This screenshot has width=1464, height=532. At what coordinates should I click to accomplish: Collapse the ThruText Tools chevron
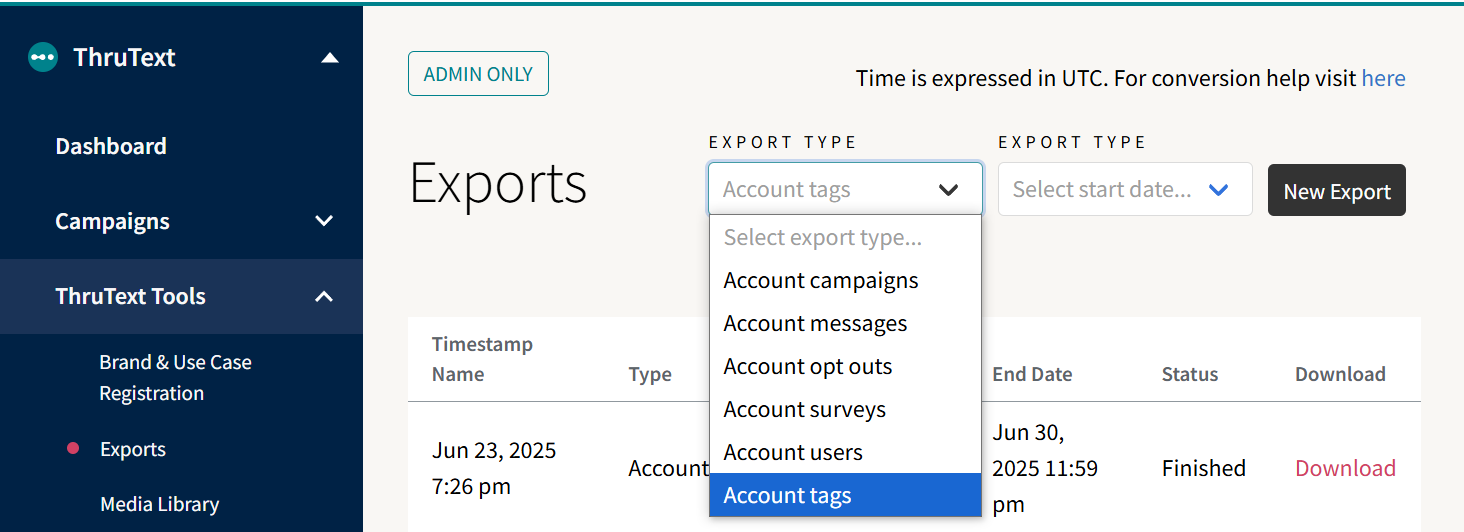click(x=324, y=296)
